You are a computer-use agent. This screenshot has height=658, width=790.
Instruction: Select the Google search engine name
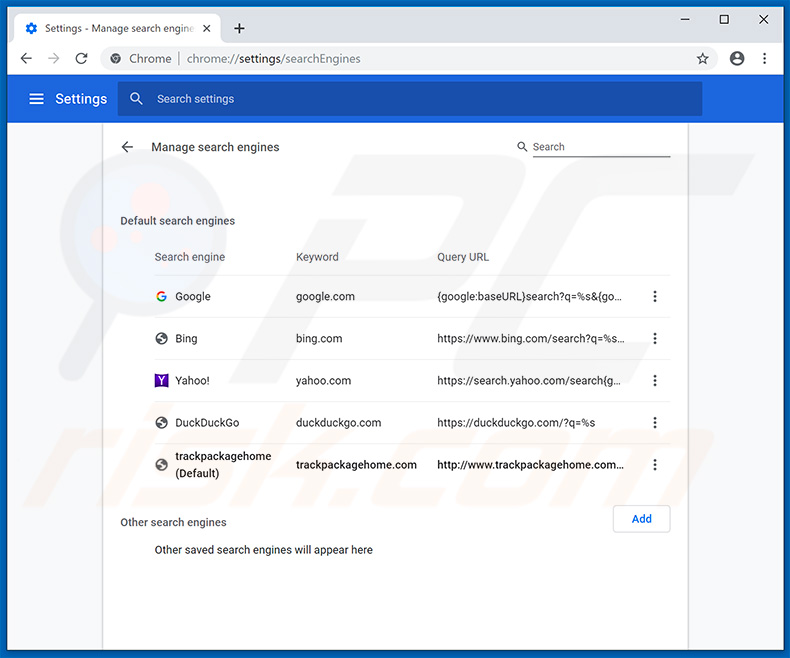tap(193, 296)
